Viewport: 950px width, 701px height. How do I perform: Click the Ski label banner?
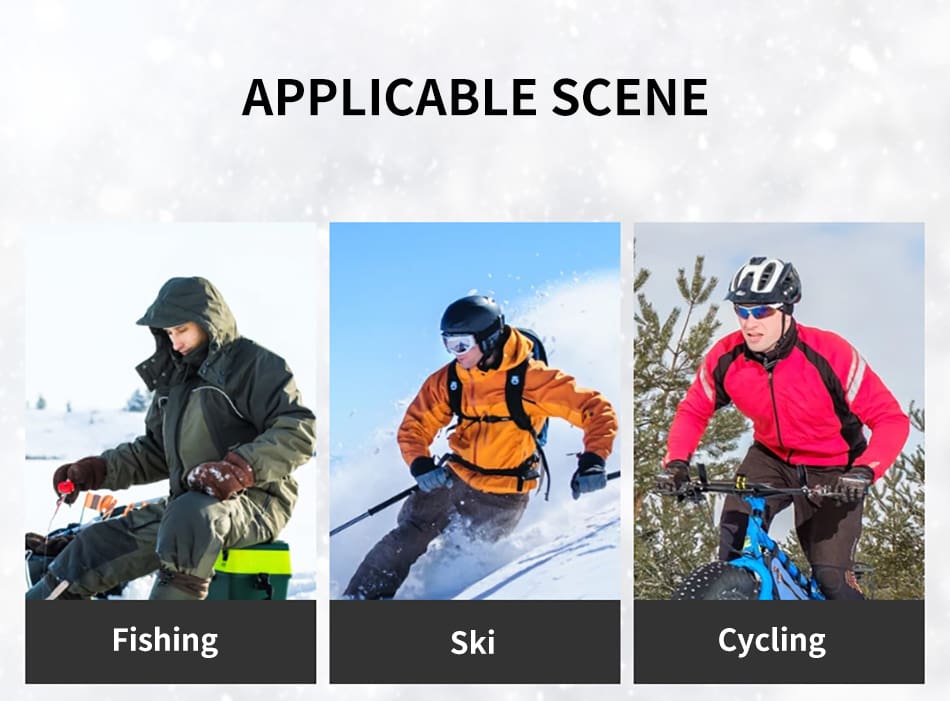tap(474, 642)
